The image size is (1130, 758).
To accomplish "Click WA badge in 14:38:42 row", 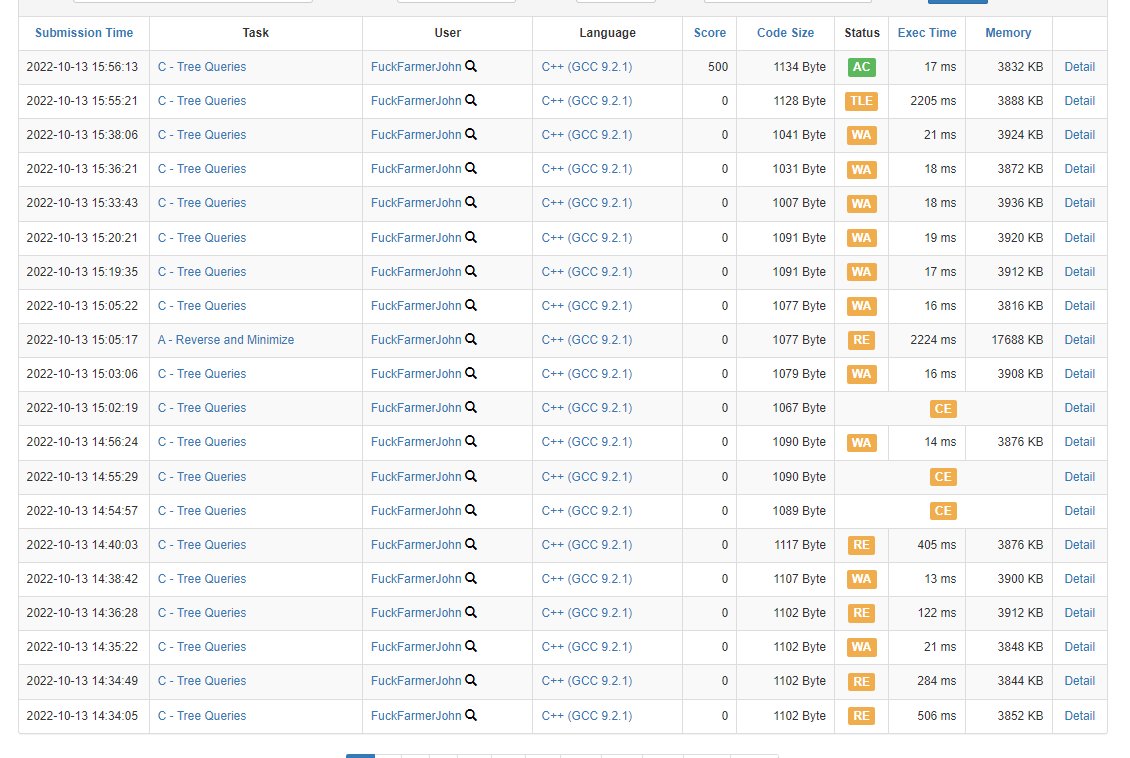I will [861, 579].
